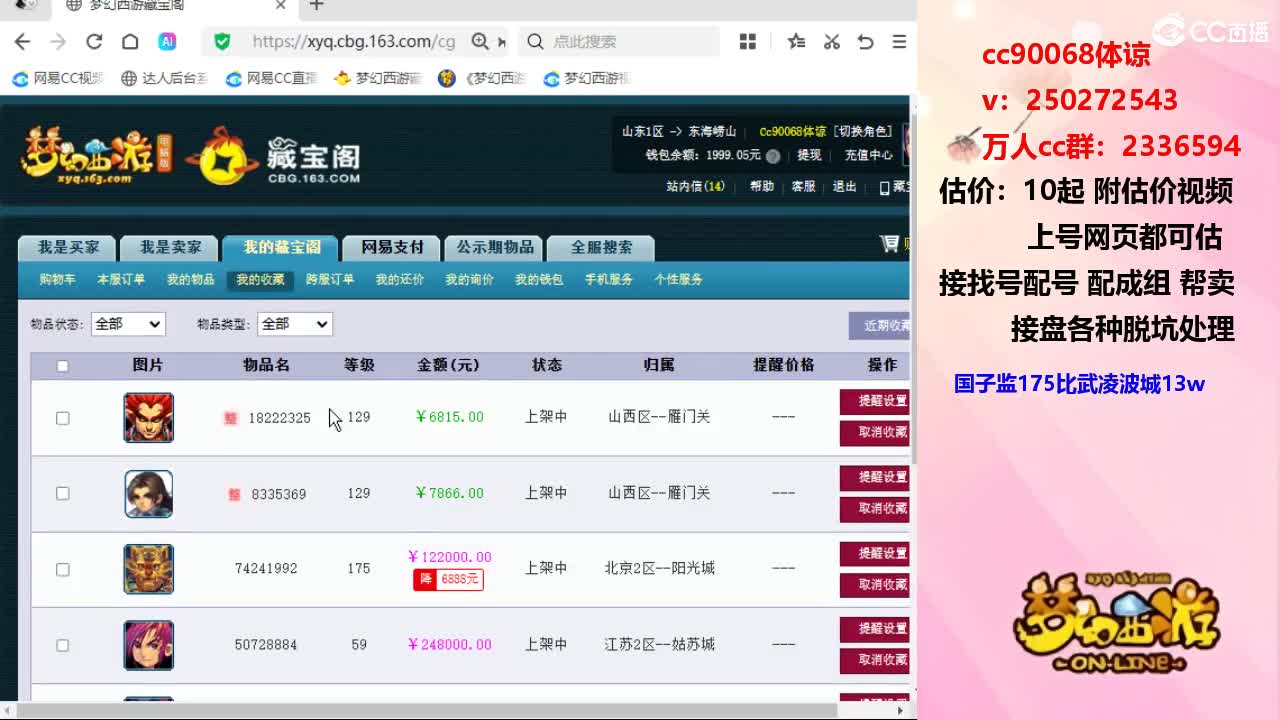Open the 《梦幻西游 bookmark with the blue-gold icon
Image resolution: width=1280 pixels, height=720 pixels.
(482, 78)
